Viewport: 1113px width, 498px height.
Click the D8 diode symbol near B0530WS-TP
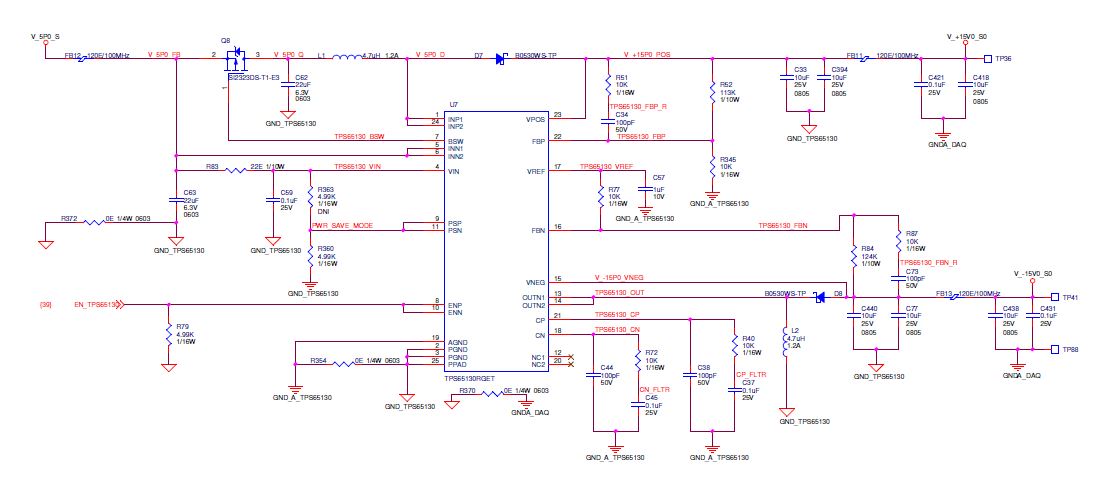click(820, 298)
